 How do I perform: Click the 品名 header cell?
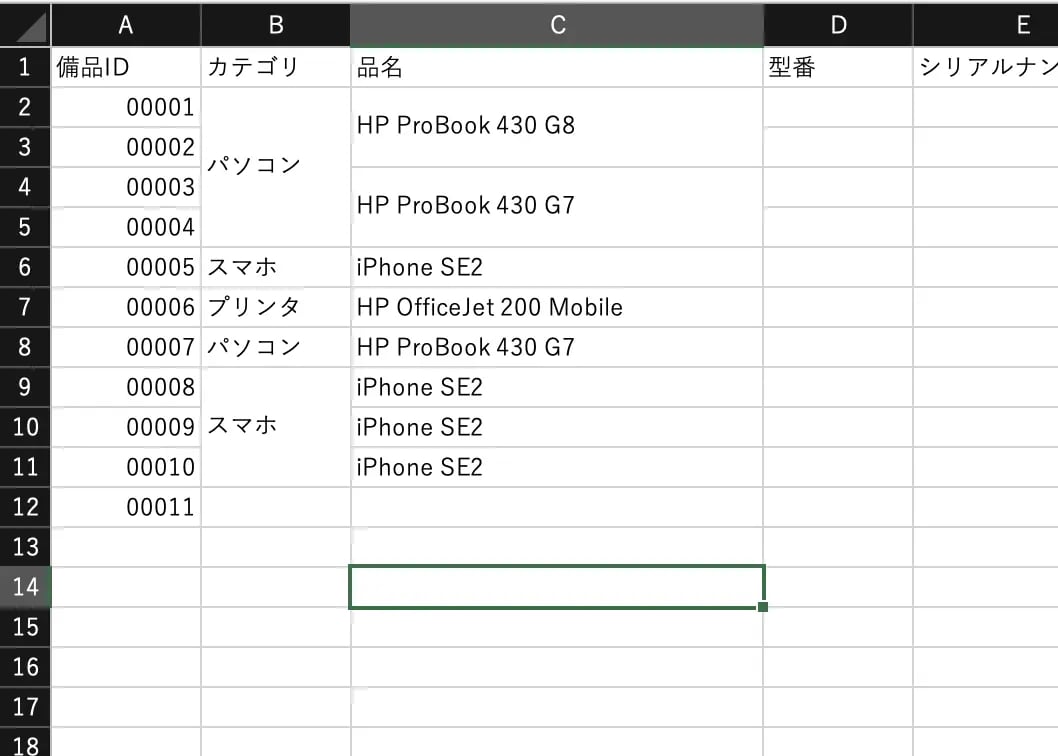tap(557, 67)
